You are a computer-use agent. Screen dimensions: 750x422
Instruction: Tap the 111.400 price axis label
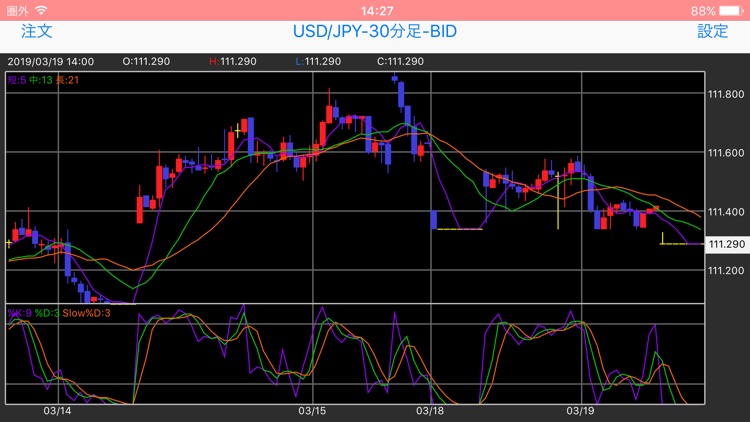pos(726,212)
